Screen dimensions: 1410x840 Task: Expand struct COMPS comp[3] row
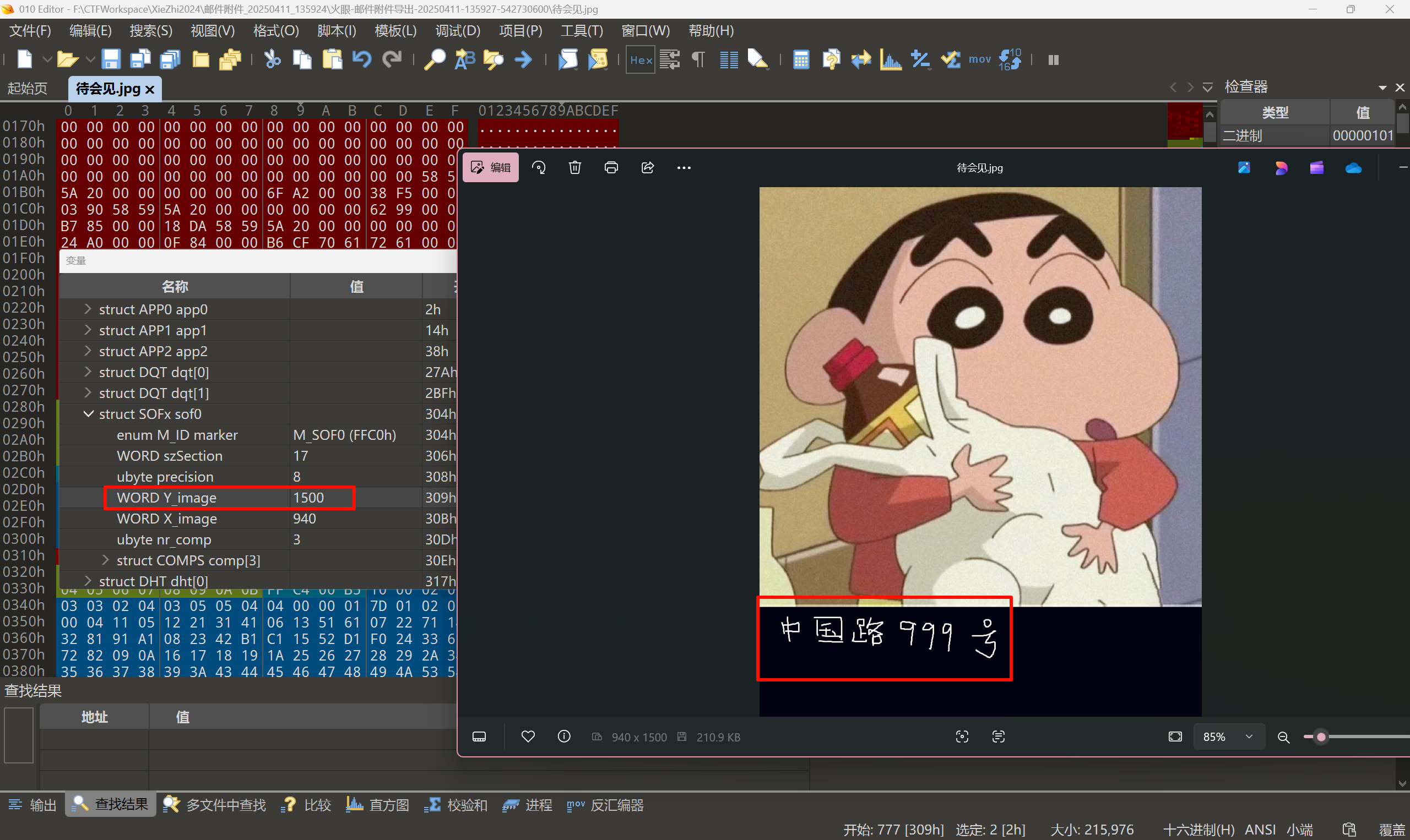pyautogui.click(x=105, y=560)
